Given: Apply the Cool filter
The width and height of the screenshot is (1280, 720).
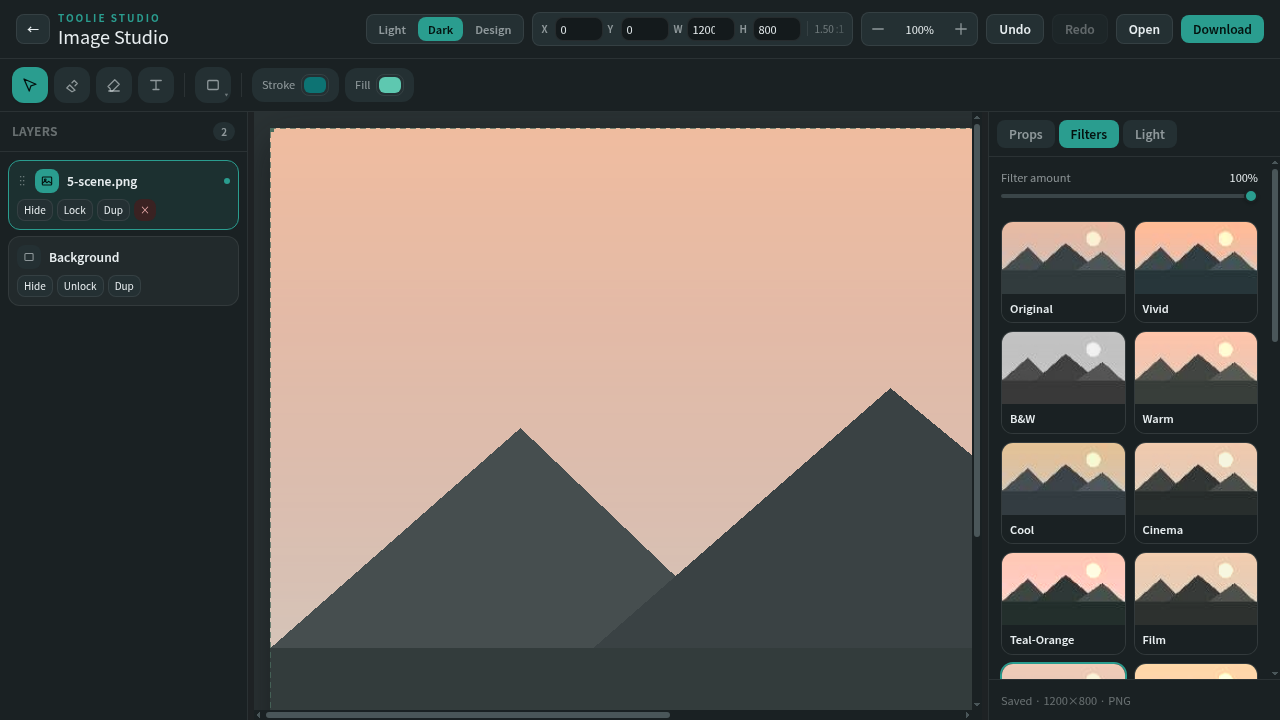Looking at the screenshot, I should click(x=1063, y=493).
